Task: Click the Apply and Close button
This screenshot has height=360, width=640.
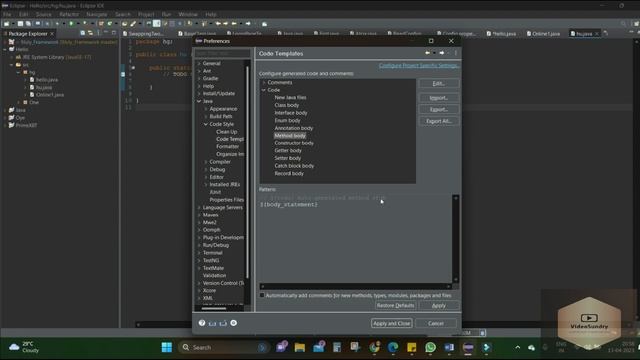Action: click(x=391, y=323)
